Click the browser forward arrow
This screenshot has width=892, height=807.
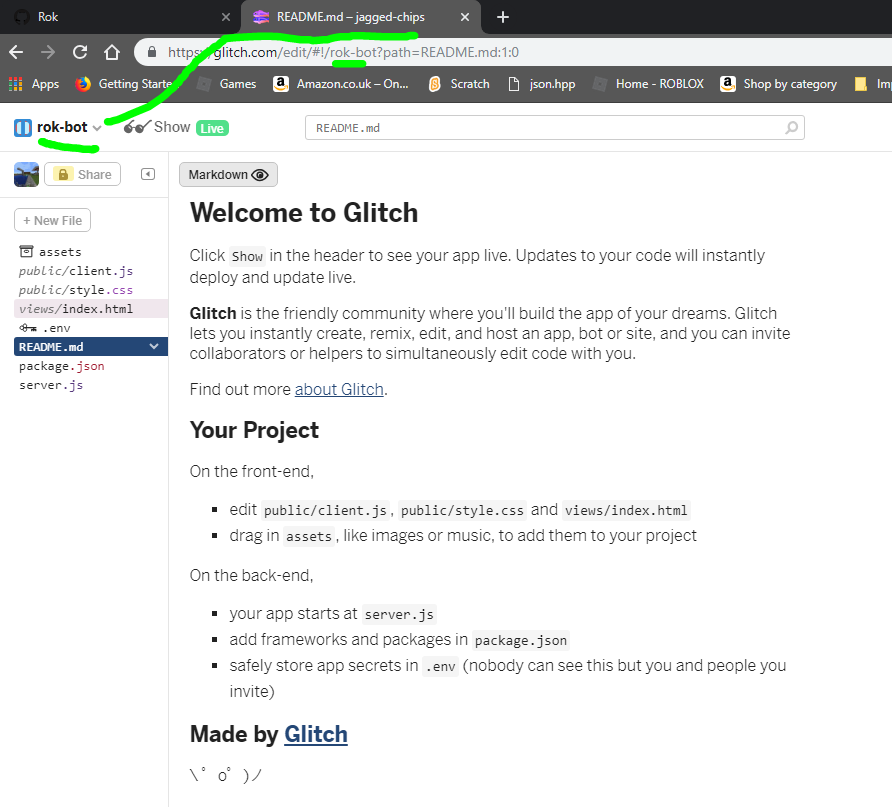[x=48, y=52]
